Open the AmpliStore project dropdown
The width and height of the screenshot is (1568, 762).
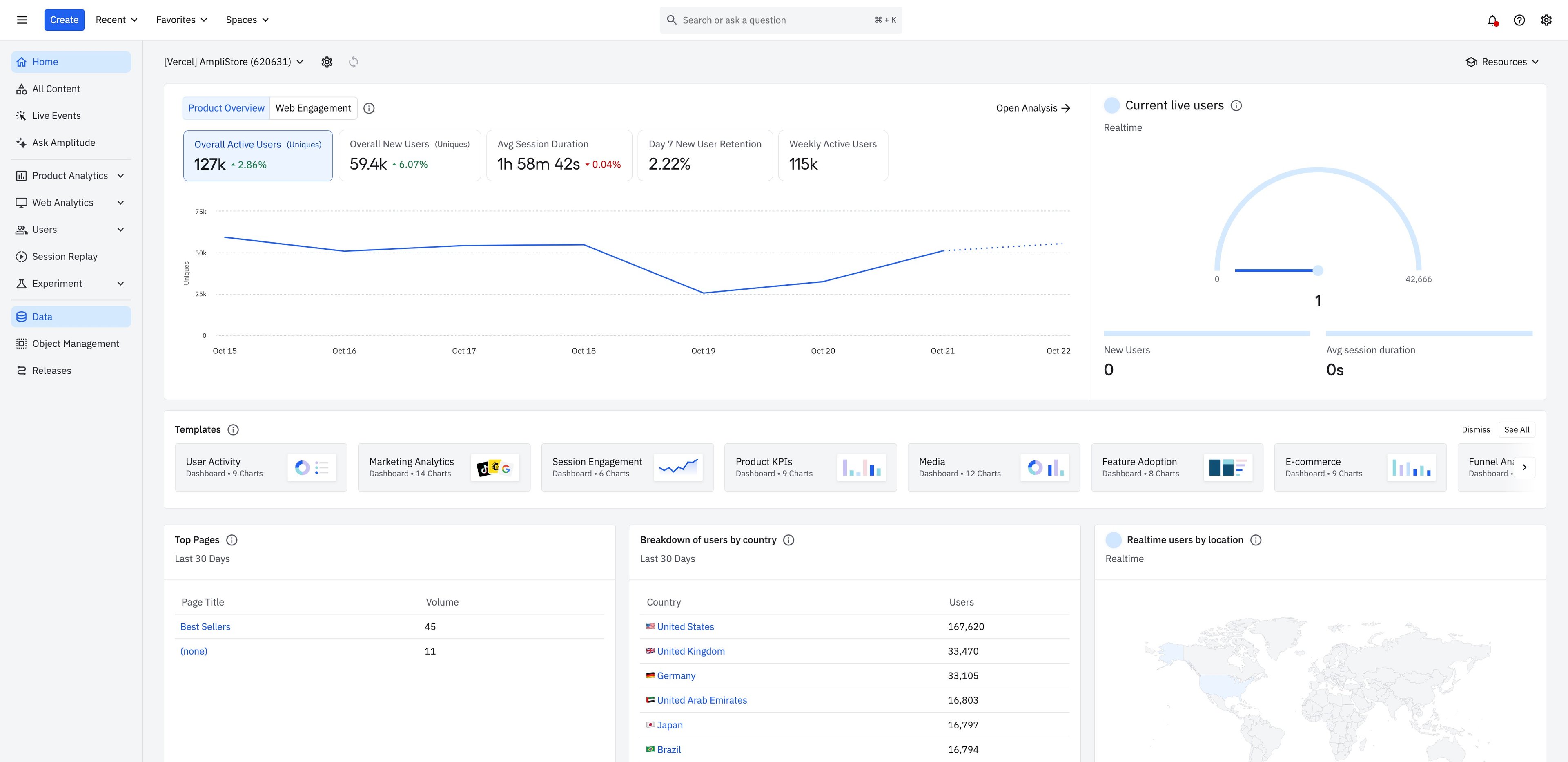(x=233, y=62)
